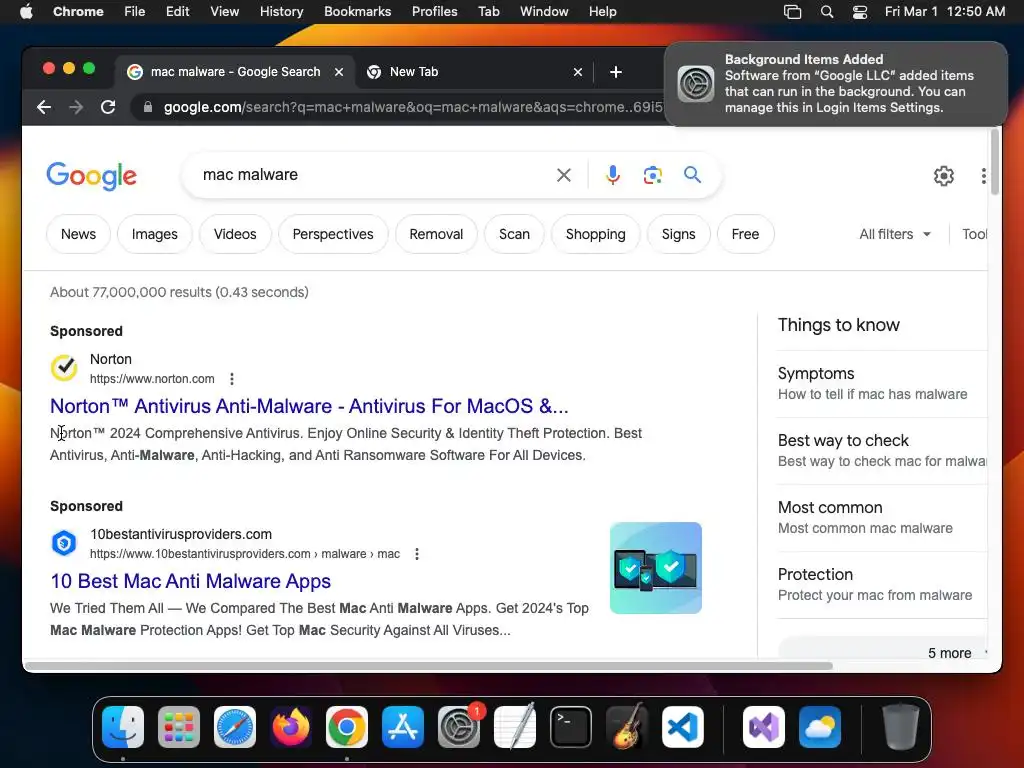Screen dimensions: 1024x768
Task: Select the Removal filter chip
Action: click(x=436, y=234)
